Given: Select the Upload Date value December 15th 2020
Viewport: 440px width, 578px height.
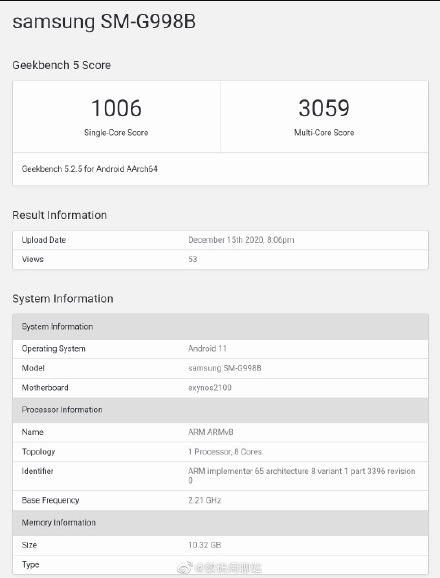Looking at the screenshot, I should [x=241, y=240].
